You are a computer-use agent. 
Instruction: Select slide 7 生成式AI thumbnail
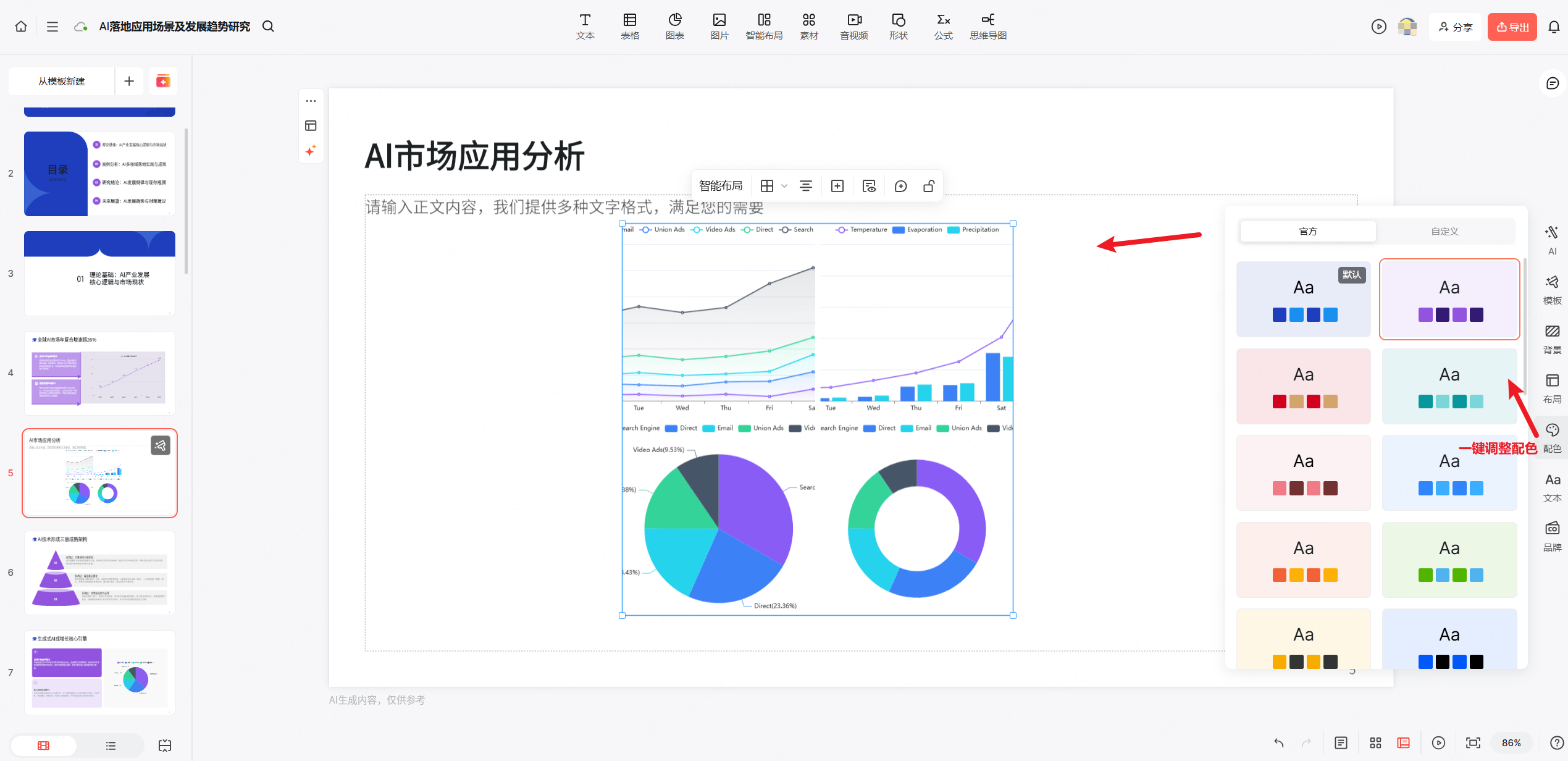[99, 672]
